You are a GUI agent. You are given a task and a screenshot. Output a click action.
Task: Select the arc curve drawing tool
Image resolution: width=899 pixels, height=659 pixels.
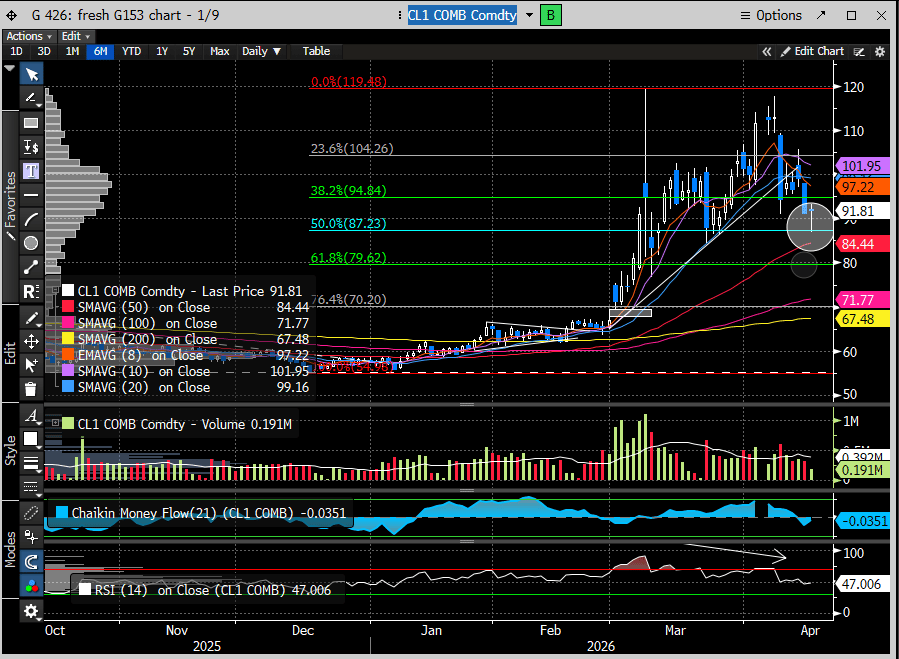click(31, 219)
